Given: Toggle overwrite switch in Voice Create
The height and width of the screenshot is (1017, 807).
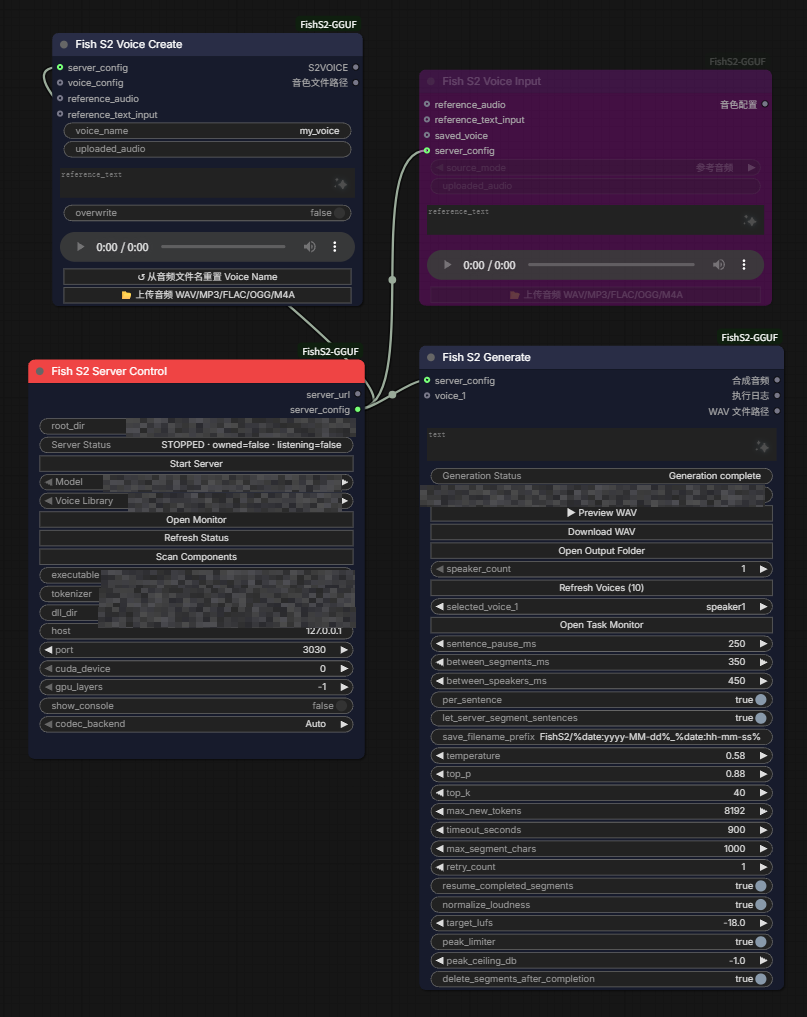Looking at the screenshot, I should click(339, 213).
